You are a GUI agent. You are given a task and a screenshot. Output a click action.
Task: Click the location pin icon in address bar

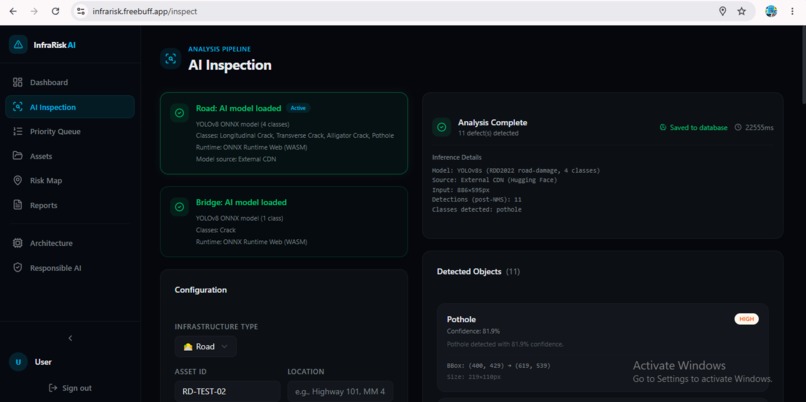[x=722, y=11]
